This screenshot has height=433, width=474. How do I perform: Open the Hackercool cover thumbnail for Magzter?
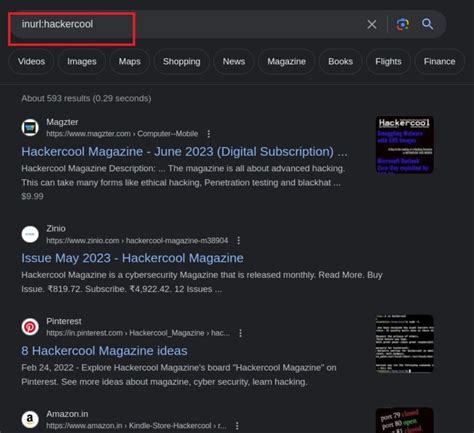[x=405, y=145]
